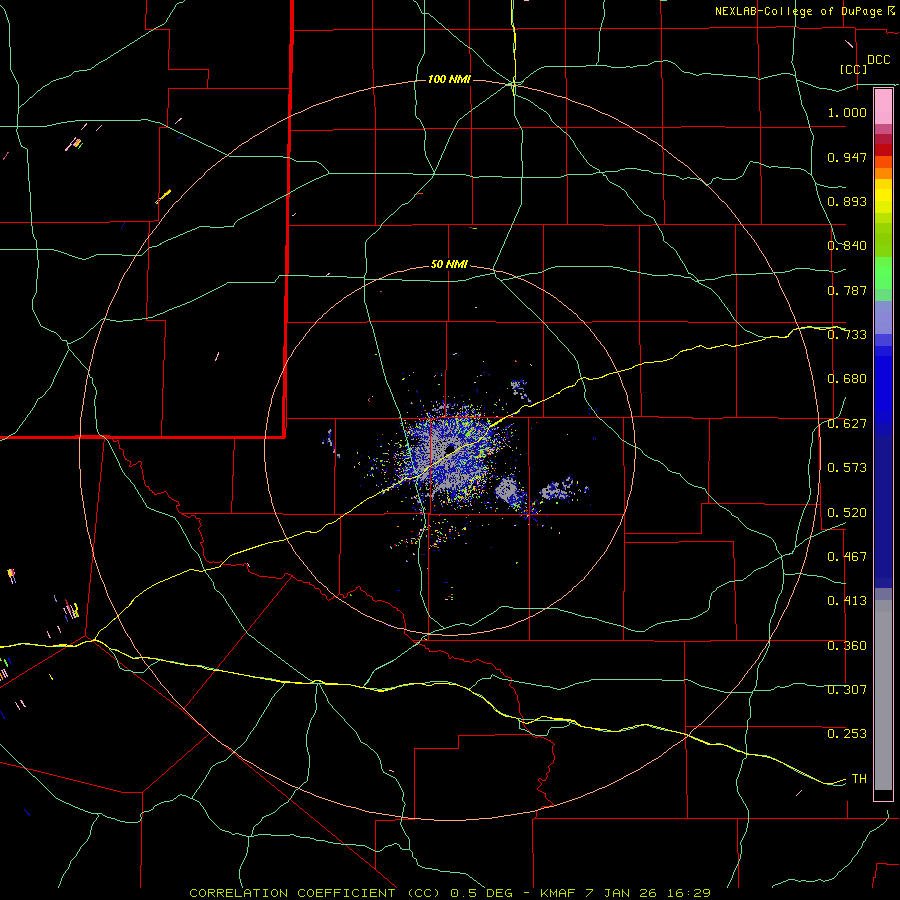900x900 pixels.
Task: Select the 0.840 legend value
Action: [847, 246]
